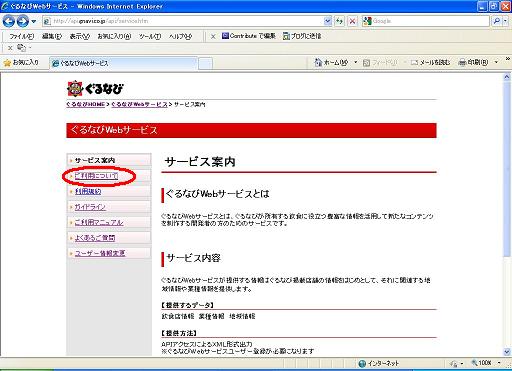Open the お気に入り favorites star button

[x=21, y=62]
